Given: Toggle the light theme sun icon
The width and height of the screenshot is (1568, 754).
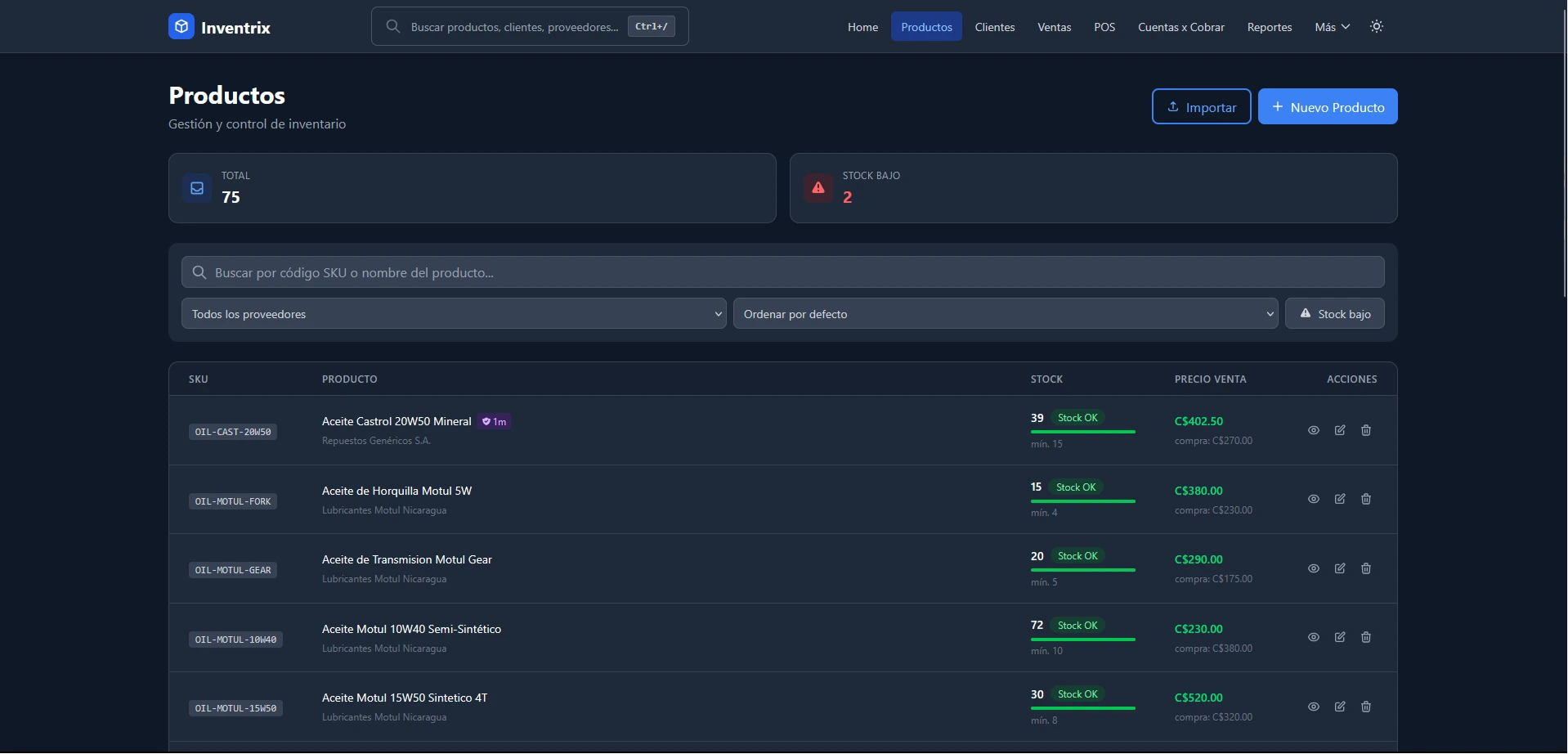Looking at the screenshot, I should [1377, 26].
